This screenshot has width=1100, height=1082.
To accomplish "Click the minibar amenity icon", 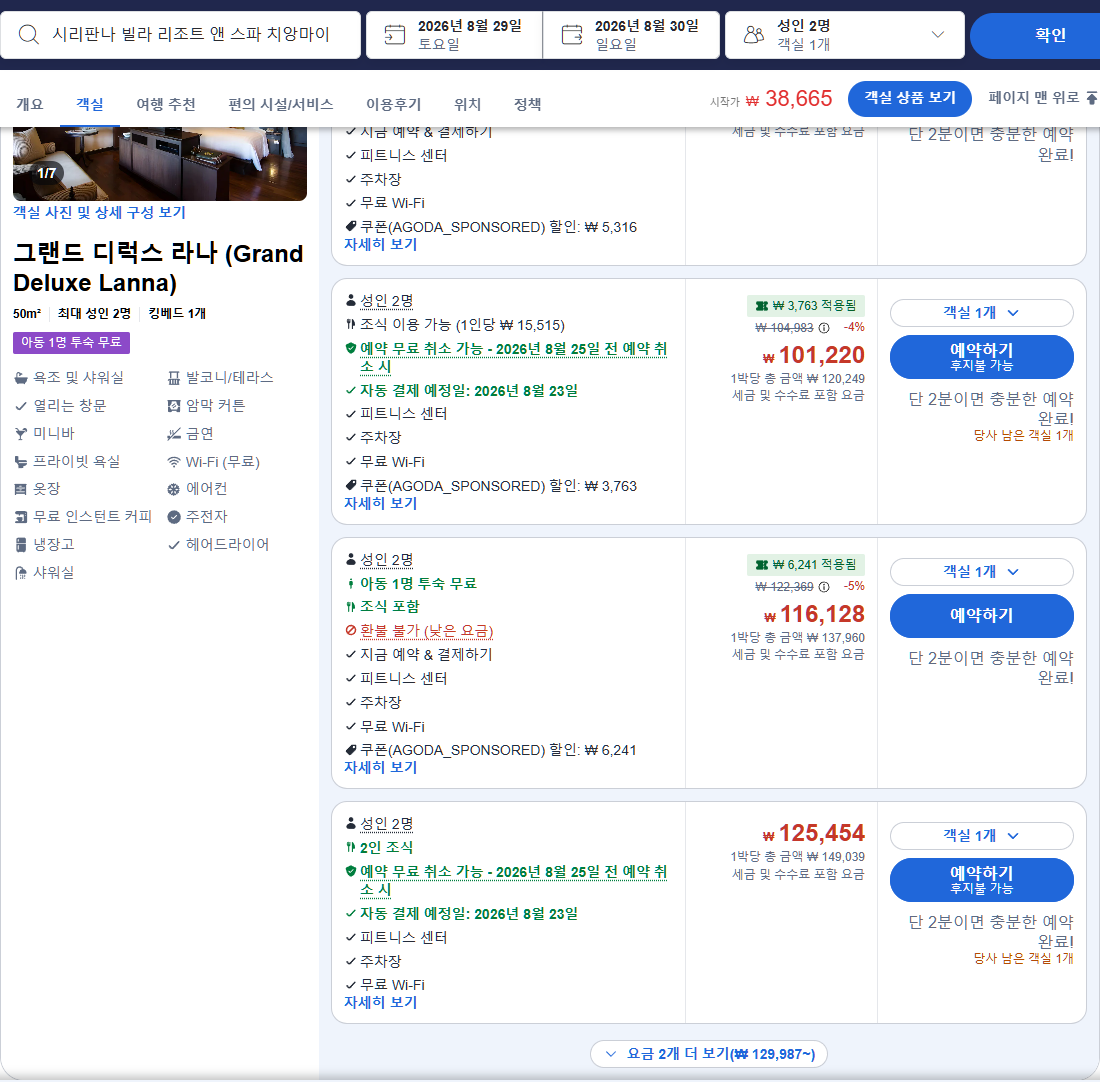I will [21, 434].
